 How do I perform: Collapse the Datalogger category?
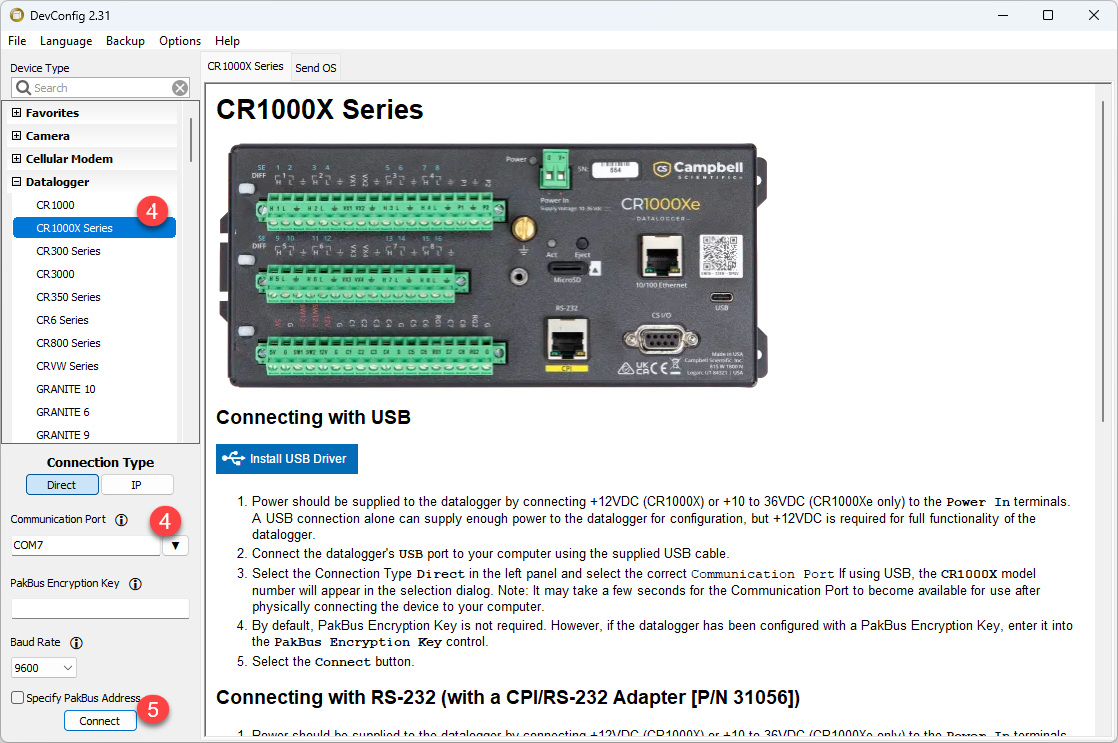pos(17,182)
